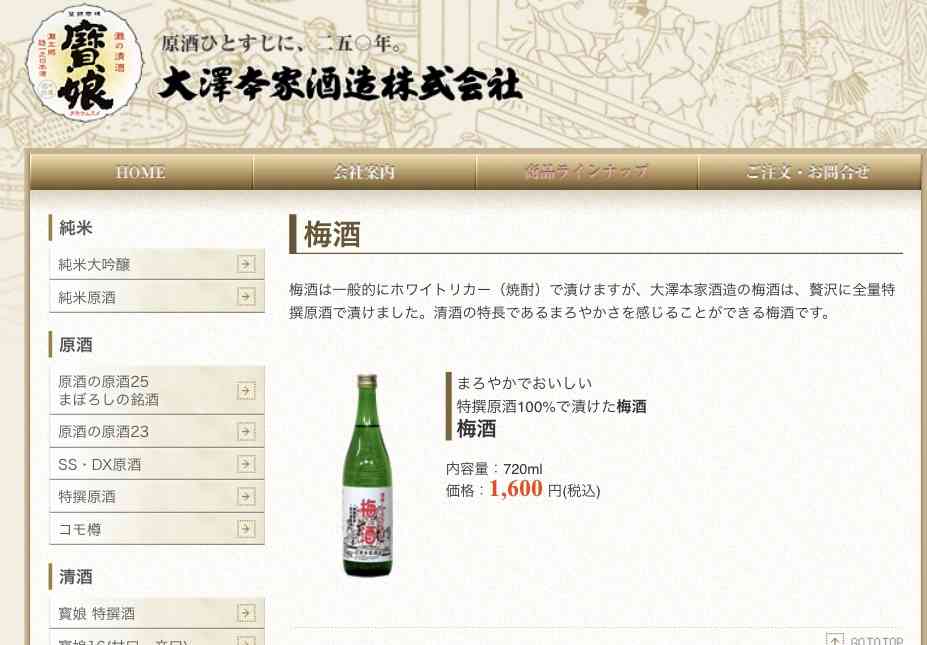Image resolution: width=927 pixels, height=645 pixels.
Task: Click arrow icon beside 純米原酒
Action: [246, 297]
